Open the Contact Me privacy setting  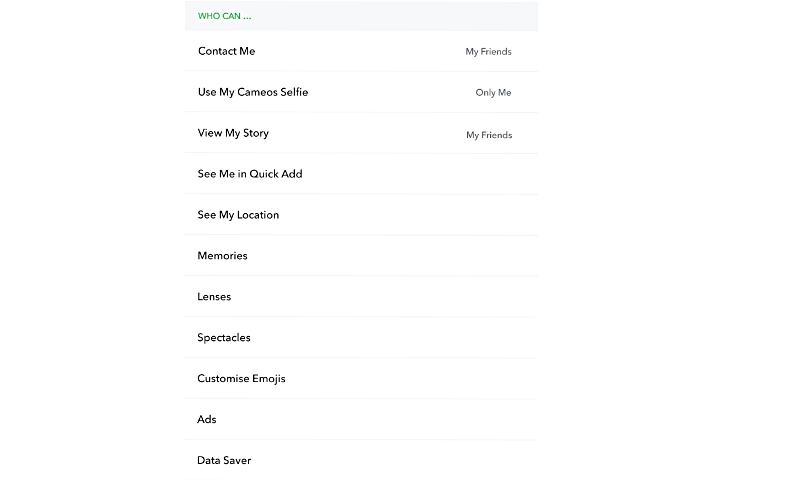point(227,51)
